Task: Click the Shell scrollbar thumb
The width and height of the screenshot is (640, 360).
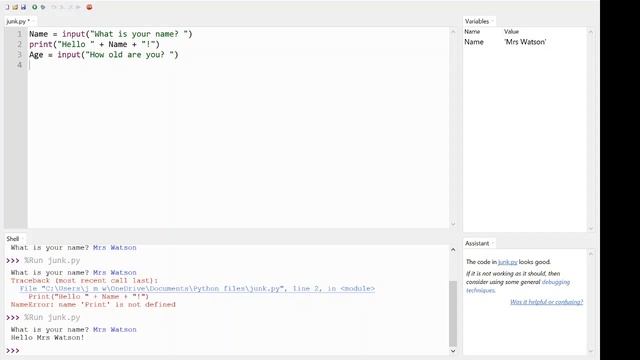Action: pyautogui.click(x=453, y=313)
